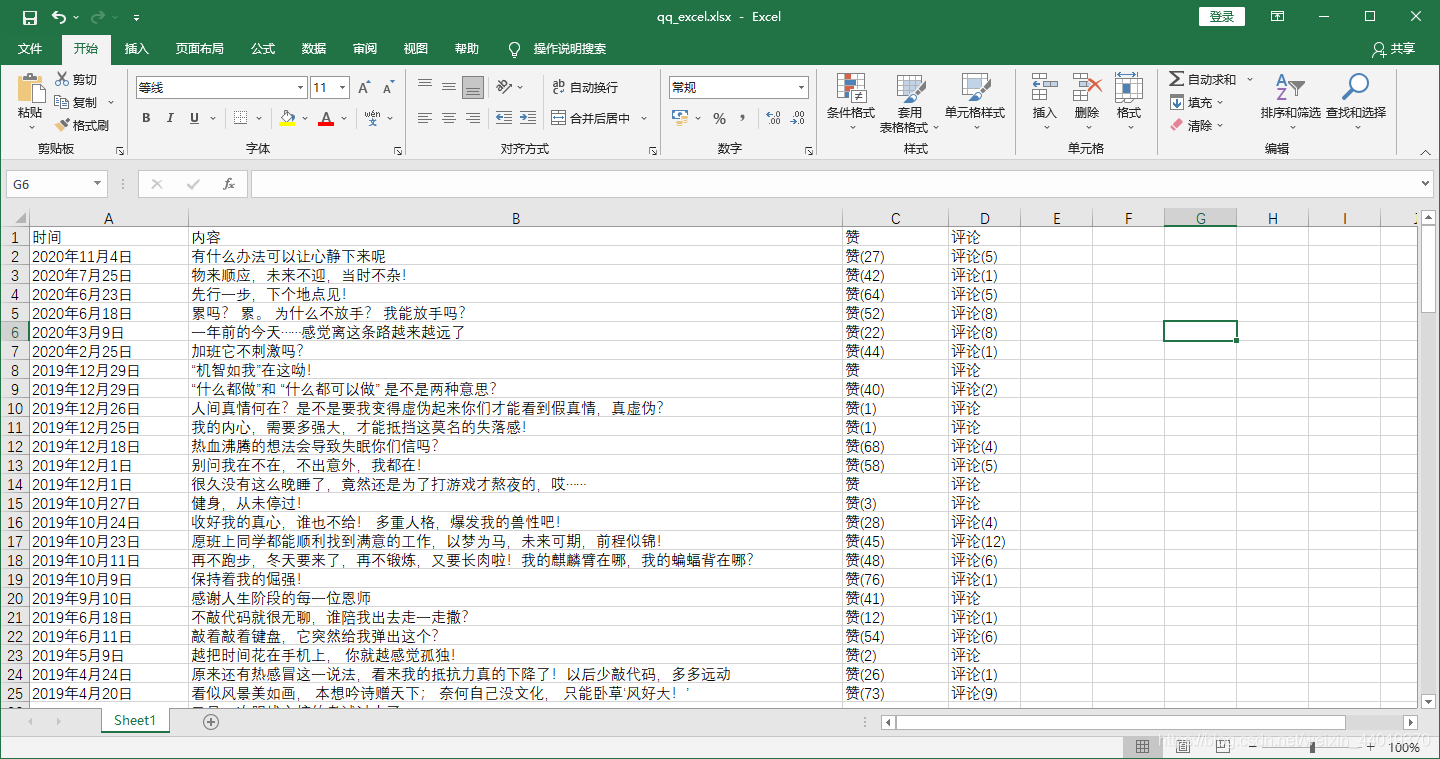Click the Insert Function fx icon
Image resolution: width=1440 pixels, height=759 pixels.
[229, 184]
